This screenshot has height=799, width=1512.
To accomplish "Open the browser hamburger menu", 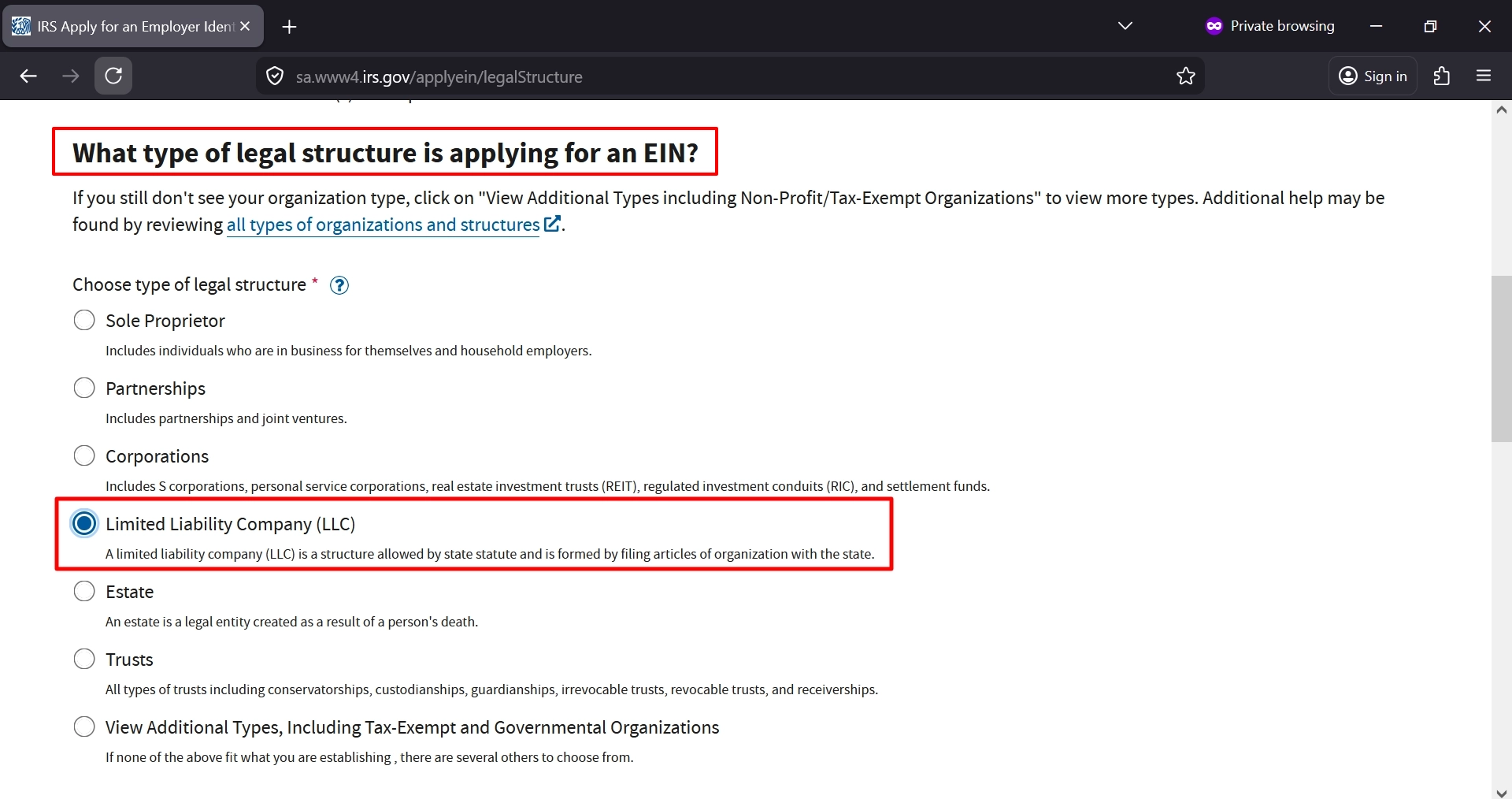I will point(1484,76).
